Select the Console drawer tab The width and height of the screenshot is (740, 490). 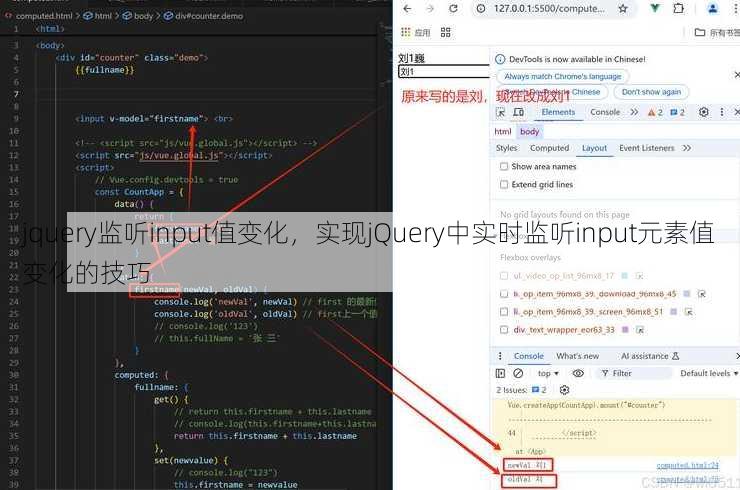click(529, 356)
